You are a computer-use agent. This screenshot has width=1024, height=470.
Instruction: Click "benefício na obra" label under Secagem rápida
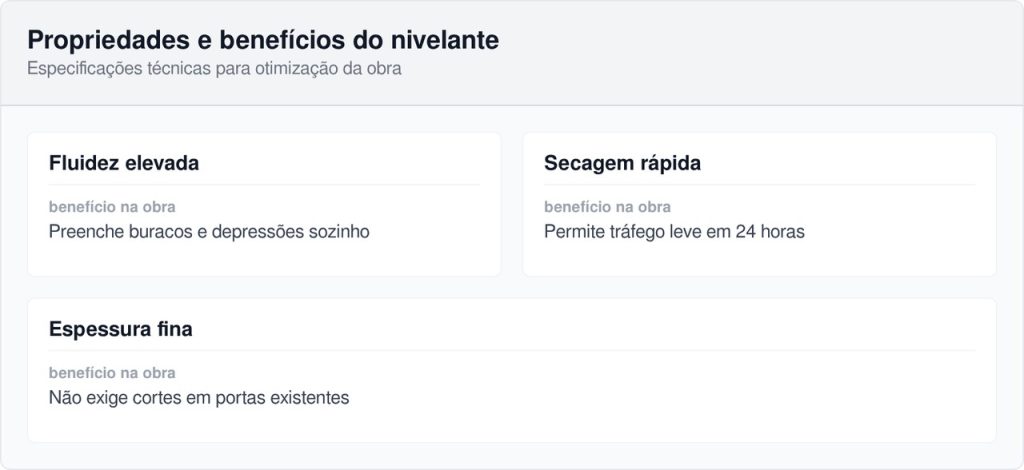pos(607,207)
